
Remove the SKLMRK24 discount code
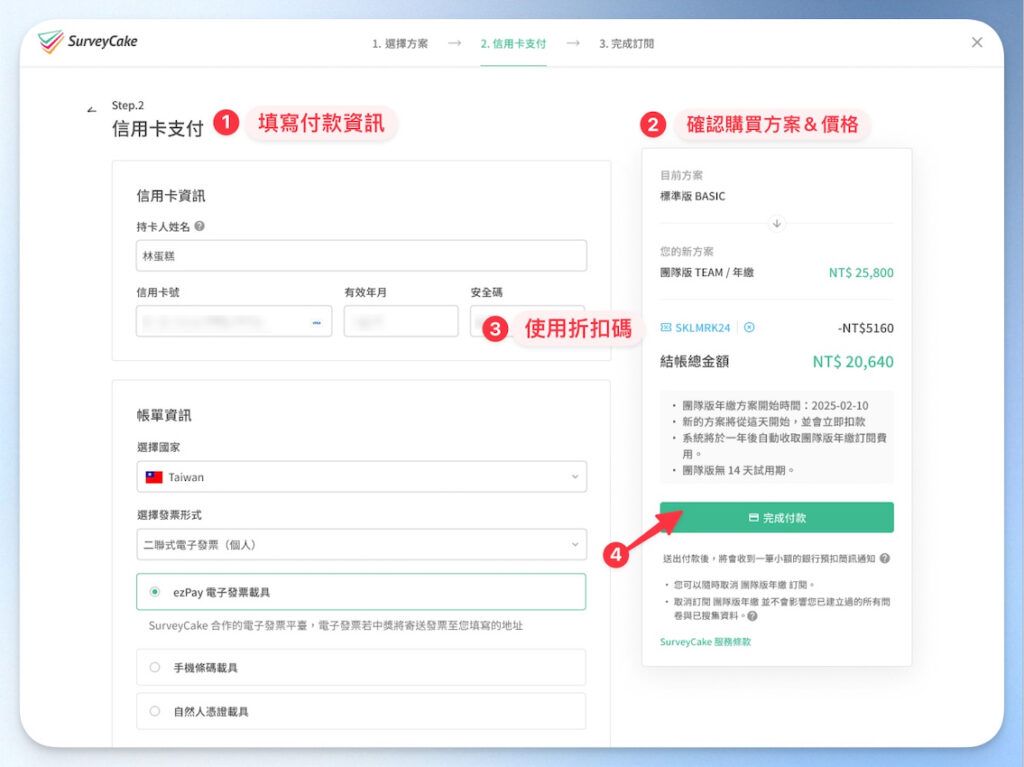point(749,327)
